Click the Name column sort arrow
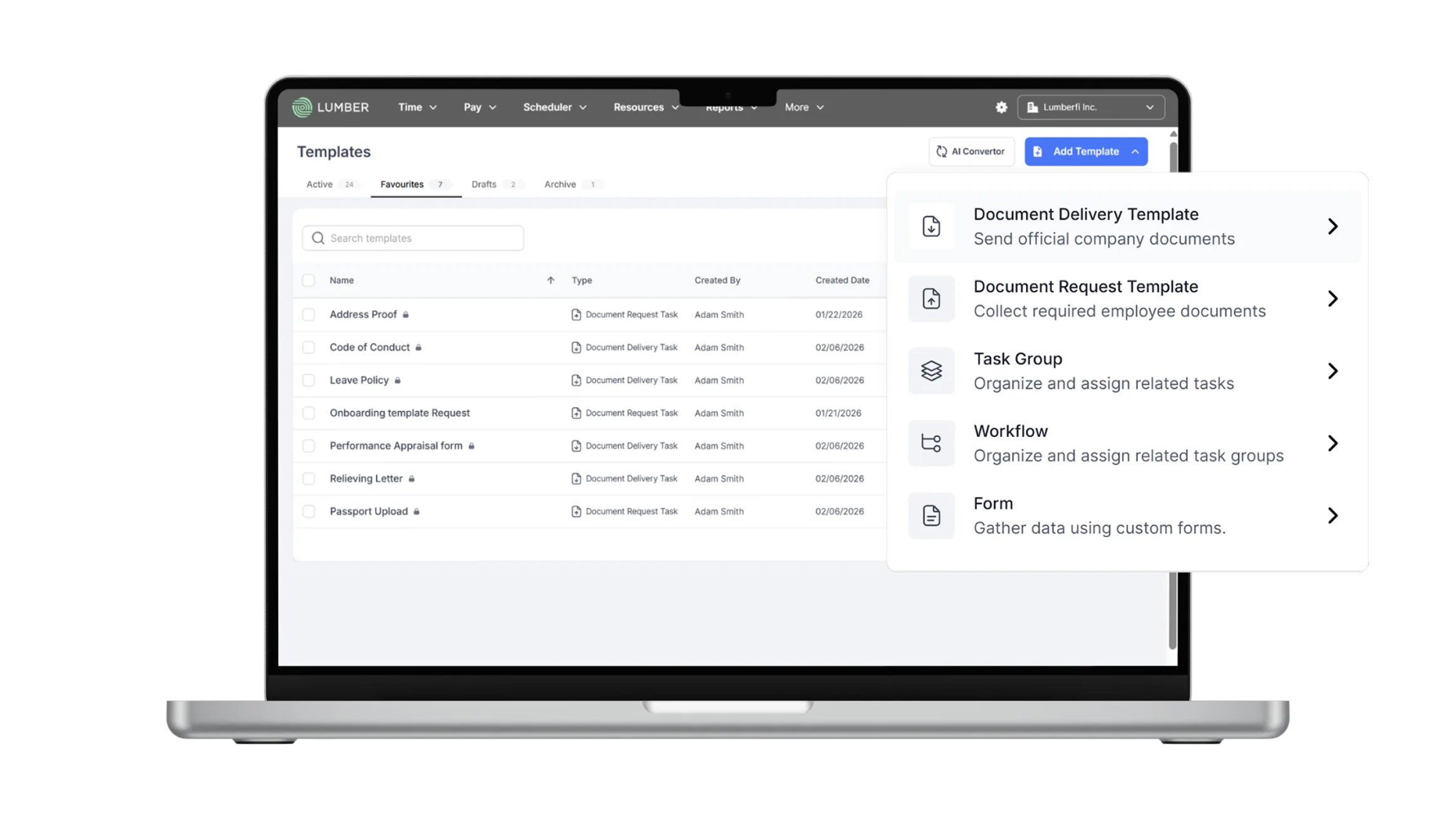This screenshot has height=819, width=1456. pos(550,281)
